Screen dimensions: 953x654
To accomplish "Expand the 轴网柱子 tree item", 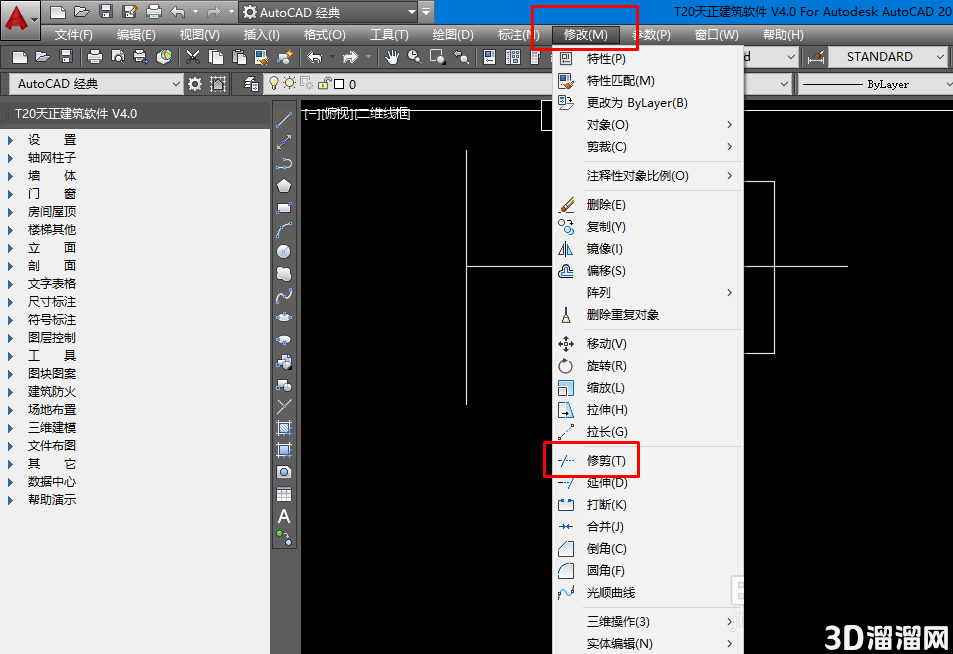I will pos(10,158).
